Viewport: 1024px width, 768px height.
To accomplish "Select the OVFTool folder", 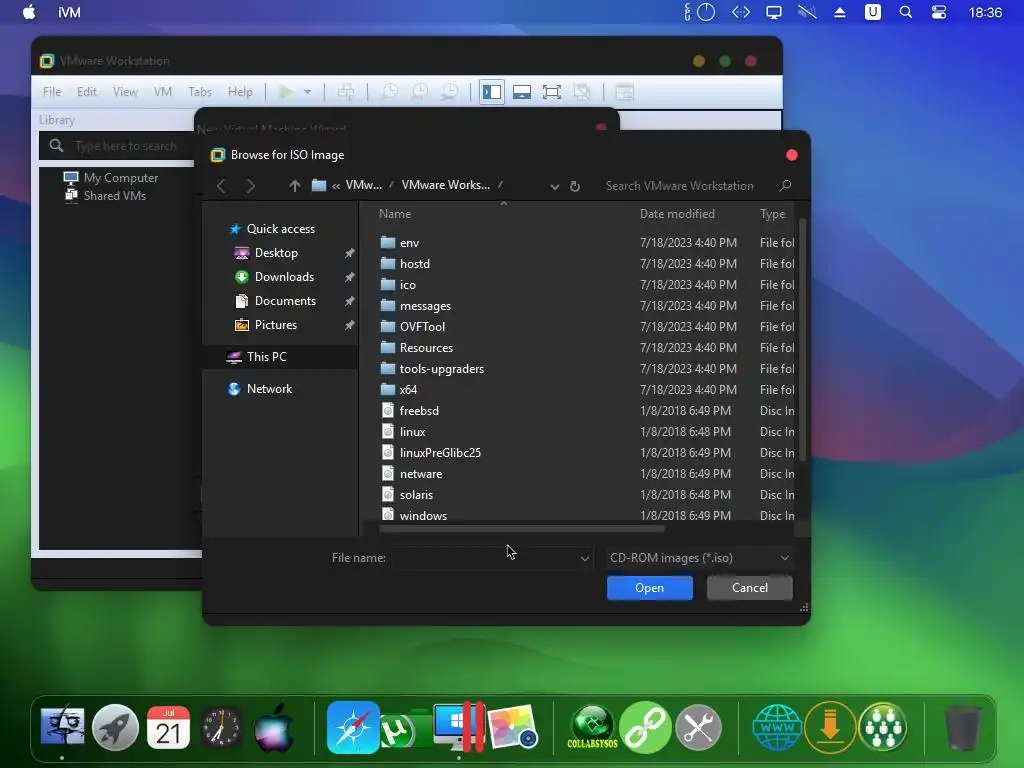I will point(422,327).
